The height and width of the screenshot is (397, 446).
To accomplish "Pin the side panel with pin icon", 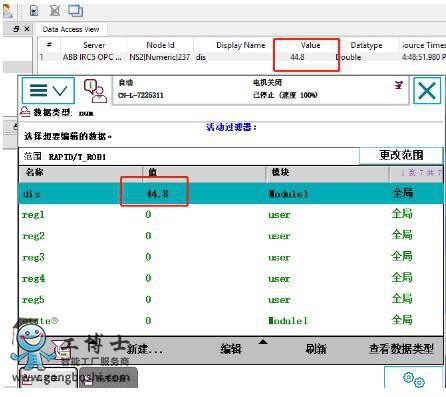I will 16,29.
